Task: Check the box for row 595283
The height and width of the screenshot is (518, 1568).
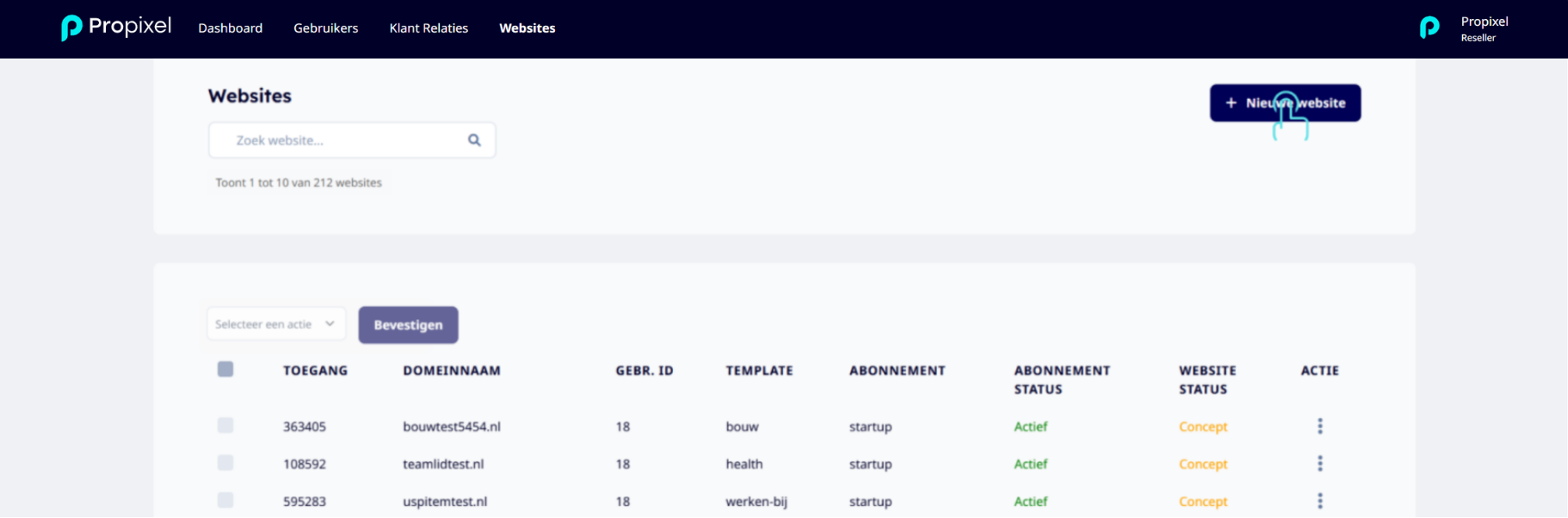Action: point(225,500)
